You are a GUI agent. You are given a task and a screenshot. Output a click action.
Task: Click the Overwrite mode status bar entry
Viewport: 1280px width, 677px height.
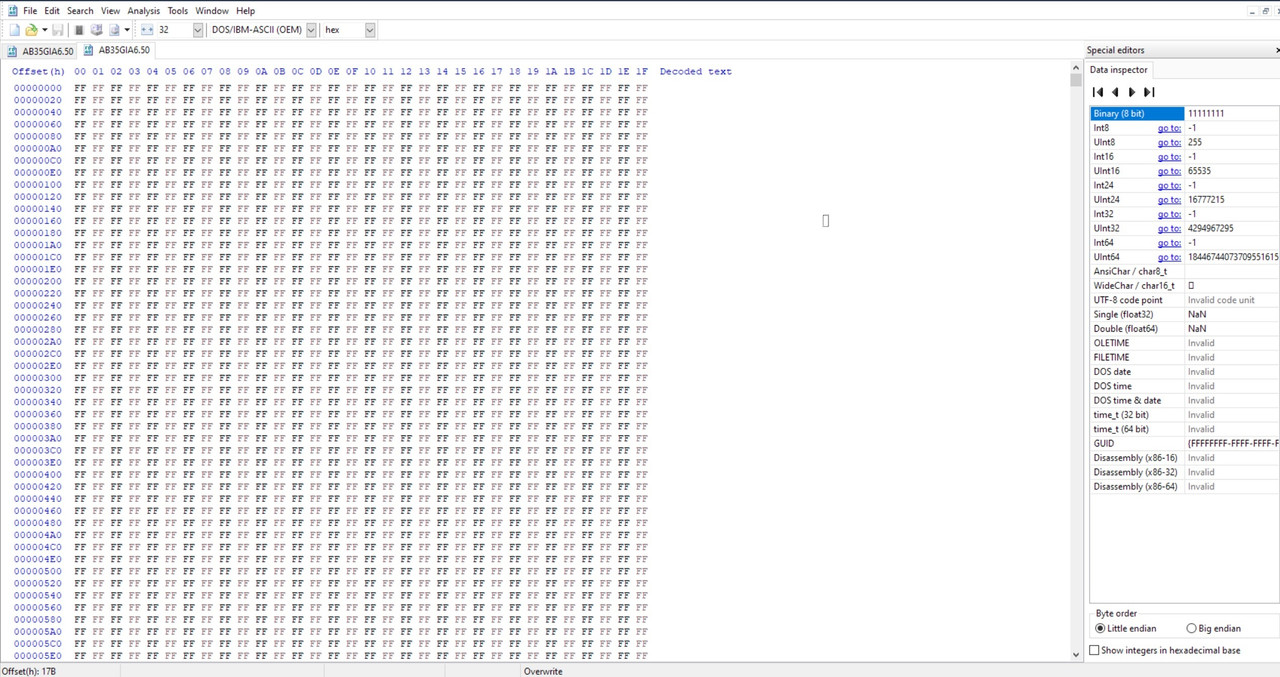pyautogui.click(x=543, y=671)
